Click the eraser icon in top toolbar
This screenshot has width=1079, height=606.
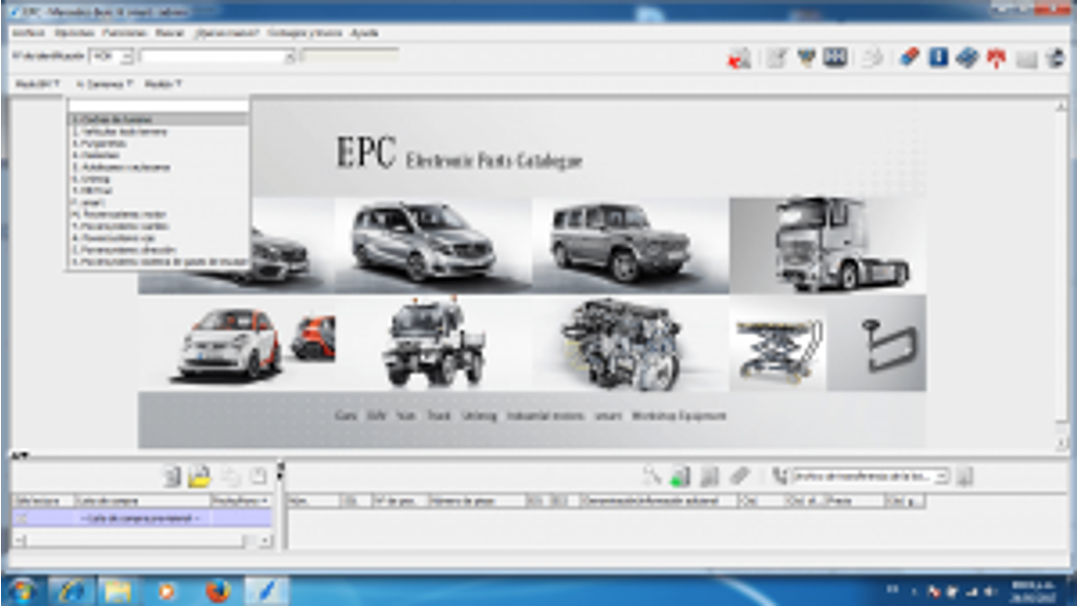pos(908,58)
